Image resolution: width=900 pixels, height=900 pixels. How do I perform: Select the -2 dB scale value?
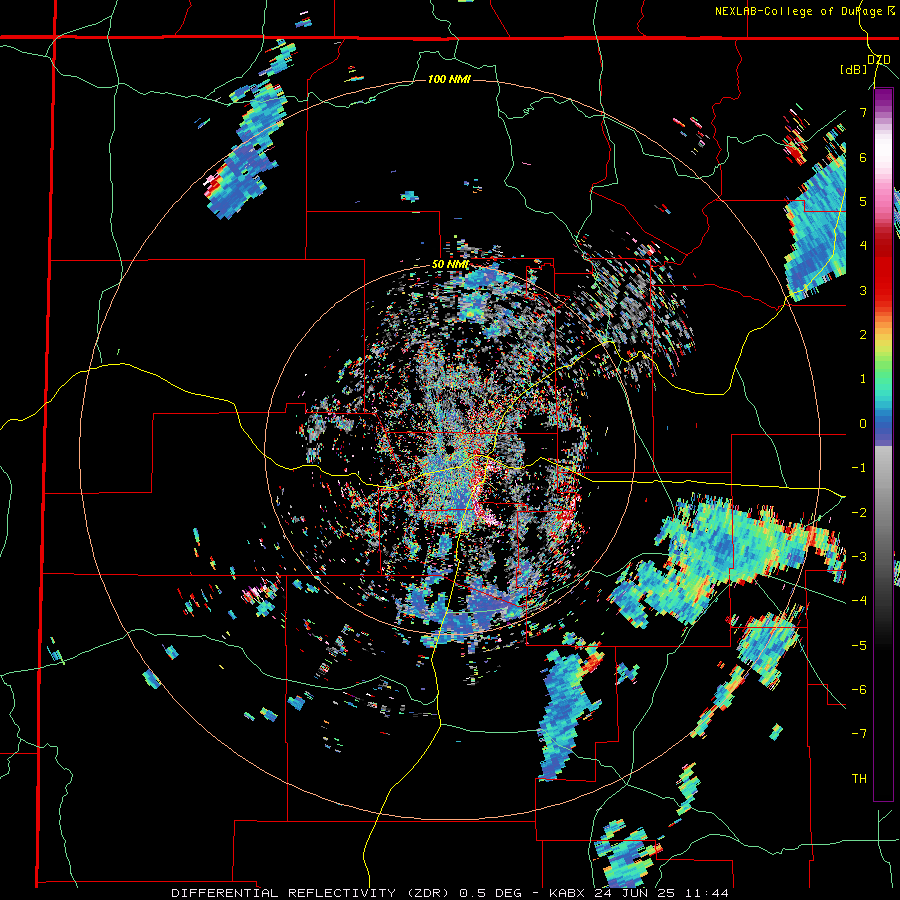point(859,512)
